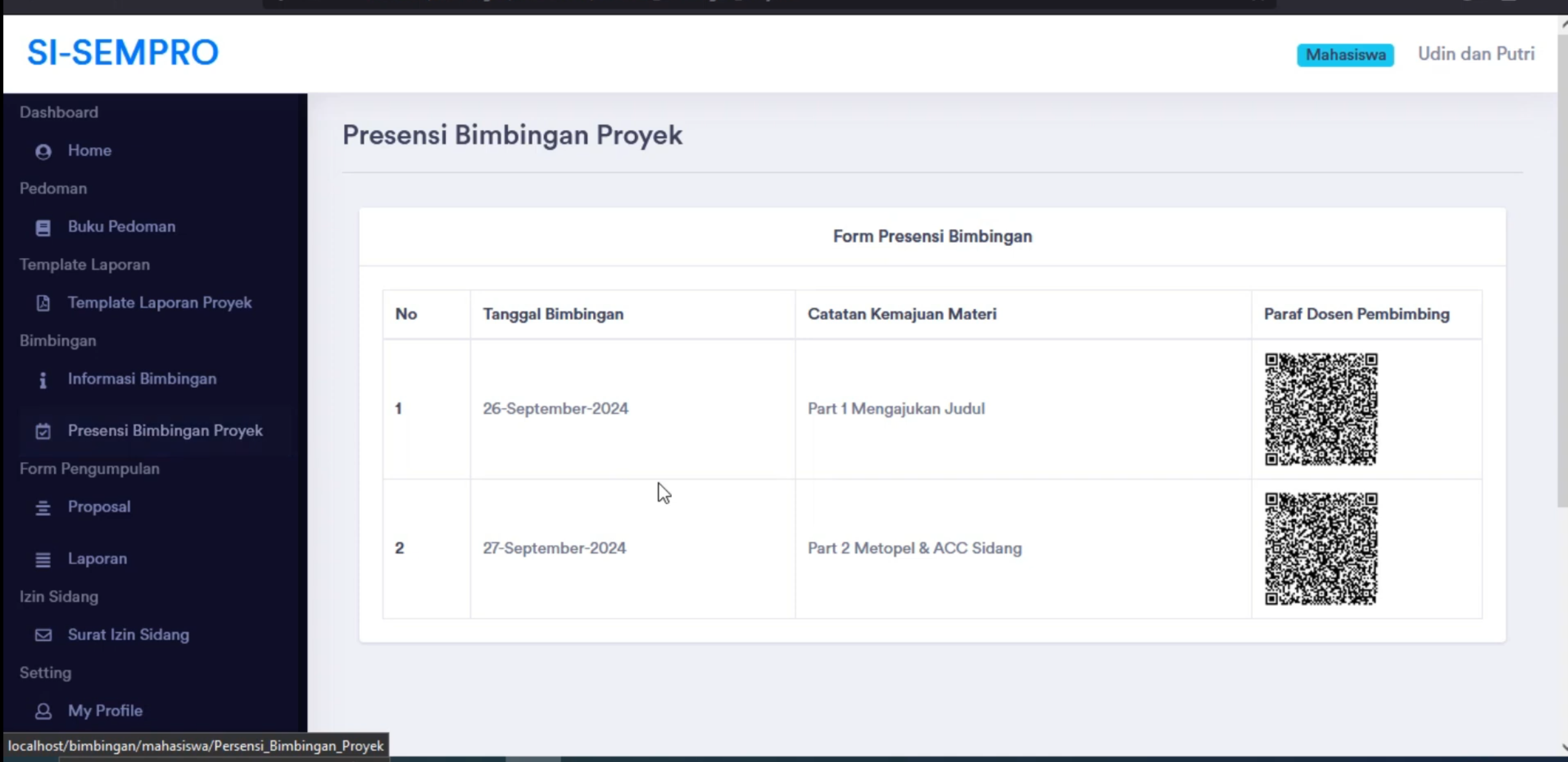Click the 26-September-2024 date cell
This screenshot has width=1568, height=762.
point(633,409)
